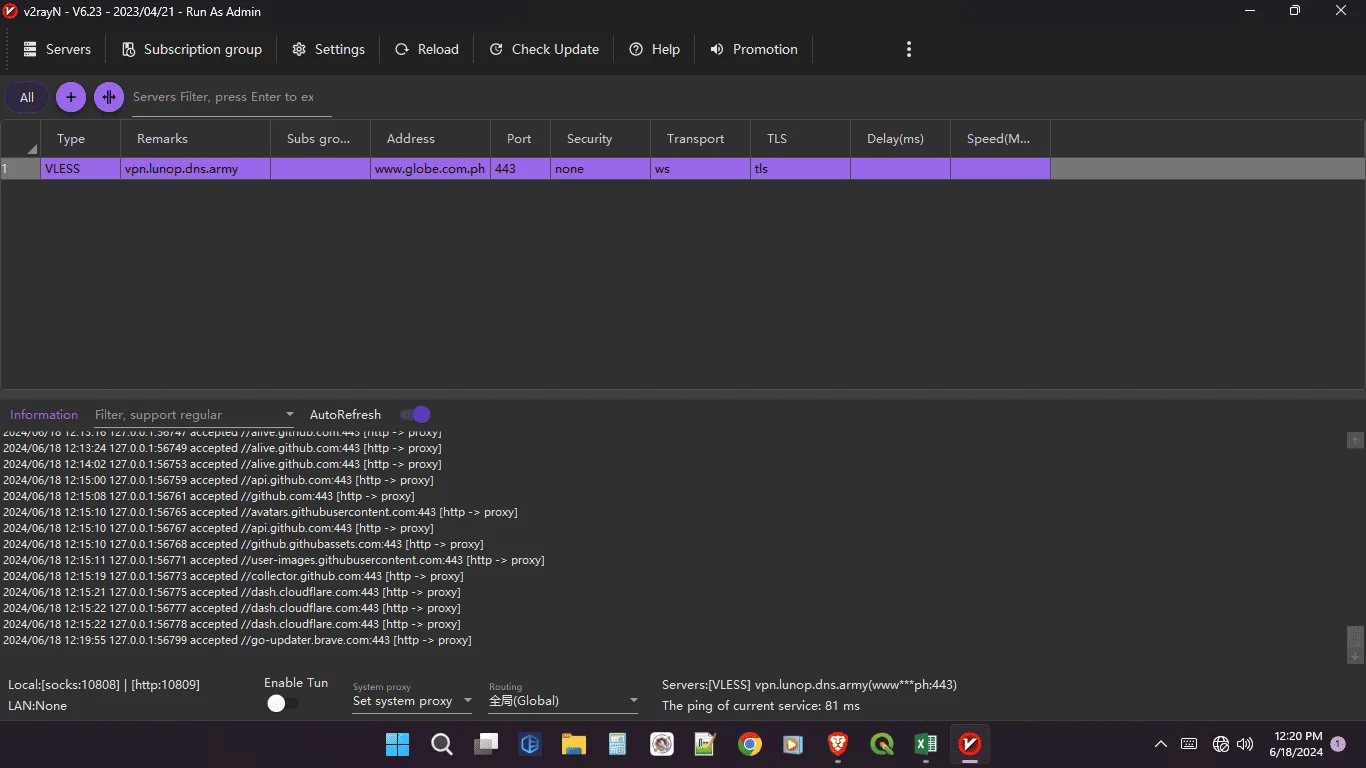The height and width of the screenshot is (768, 1366).
Task: Click the Reload button
Action: (x=427, y=49)
